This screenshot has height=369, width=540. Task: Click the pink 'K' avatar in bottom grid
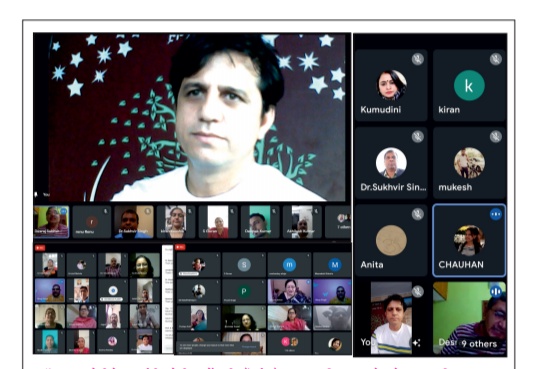(285, 341)
